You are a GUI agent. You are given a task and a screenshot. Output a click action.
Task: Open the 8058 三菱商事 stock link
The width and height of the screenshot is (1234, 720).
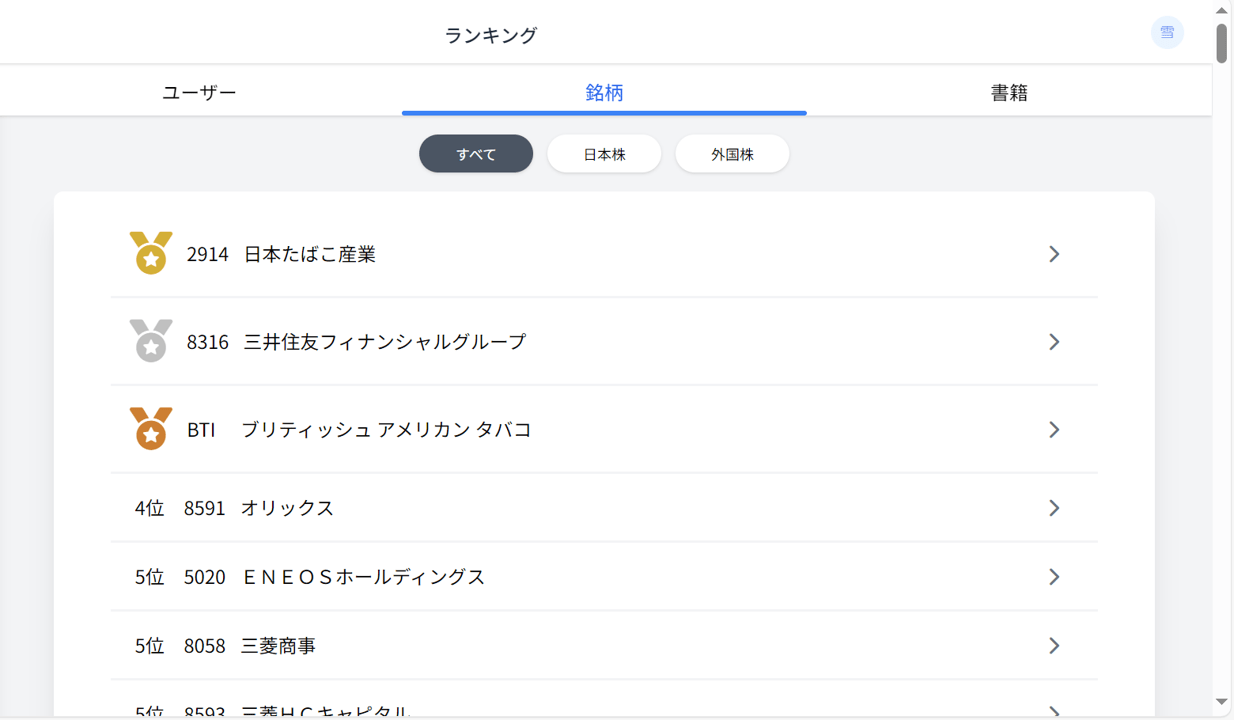(250, 646)
